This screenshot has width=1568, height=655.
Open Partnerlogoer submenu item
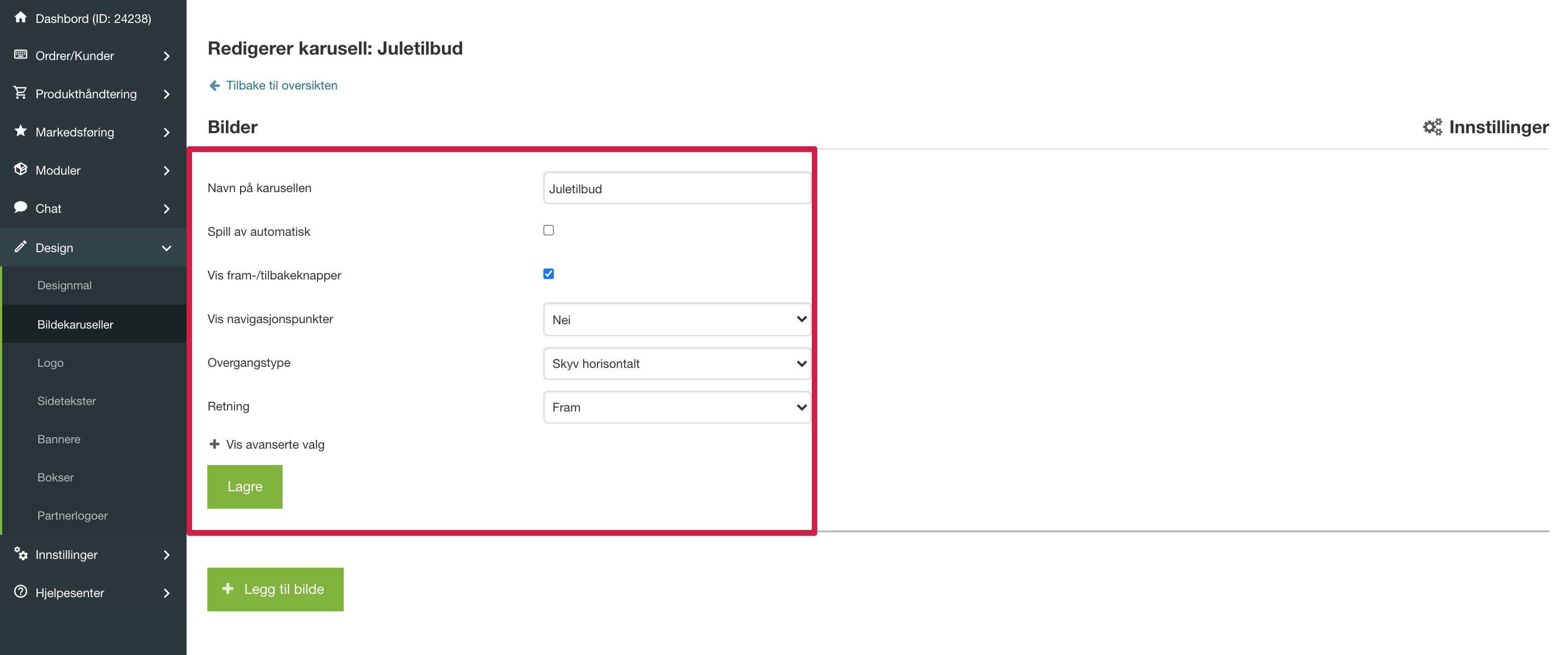[x=94, y=515]
